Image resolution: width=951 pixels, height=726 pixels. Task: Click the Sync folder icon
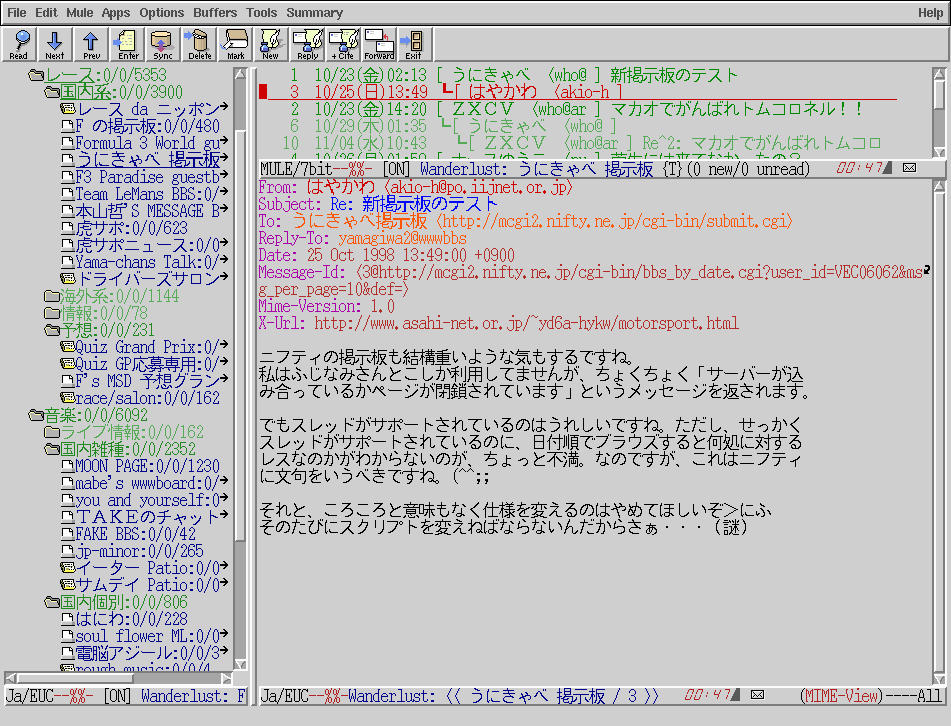click(x=163, y=44)
